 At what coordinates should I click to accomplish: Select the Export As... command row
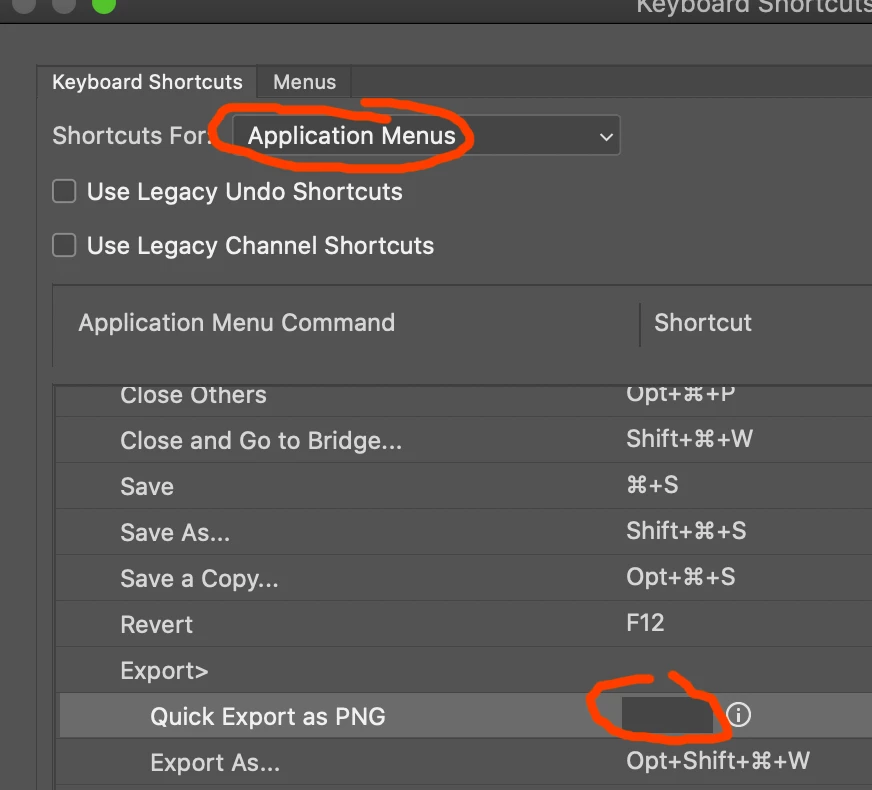click(x=465, y=762)
